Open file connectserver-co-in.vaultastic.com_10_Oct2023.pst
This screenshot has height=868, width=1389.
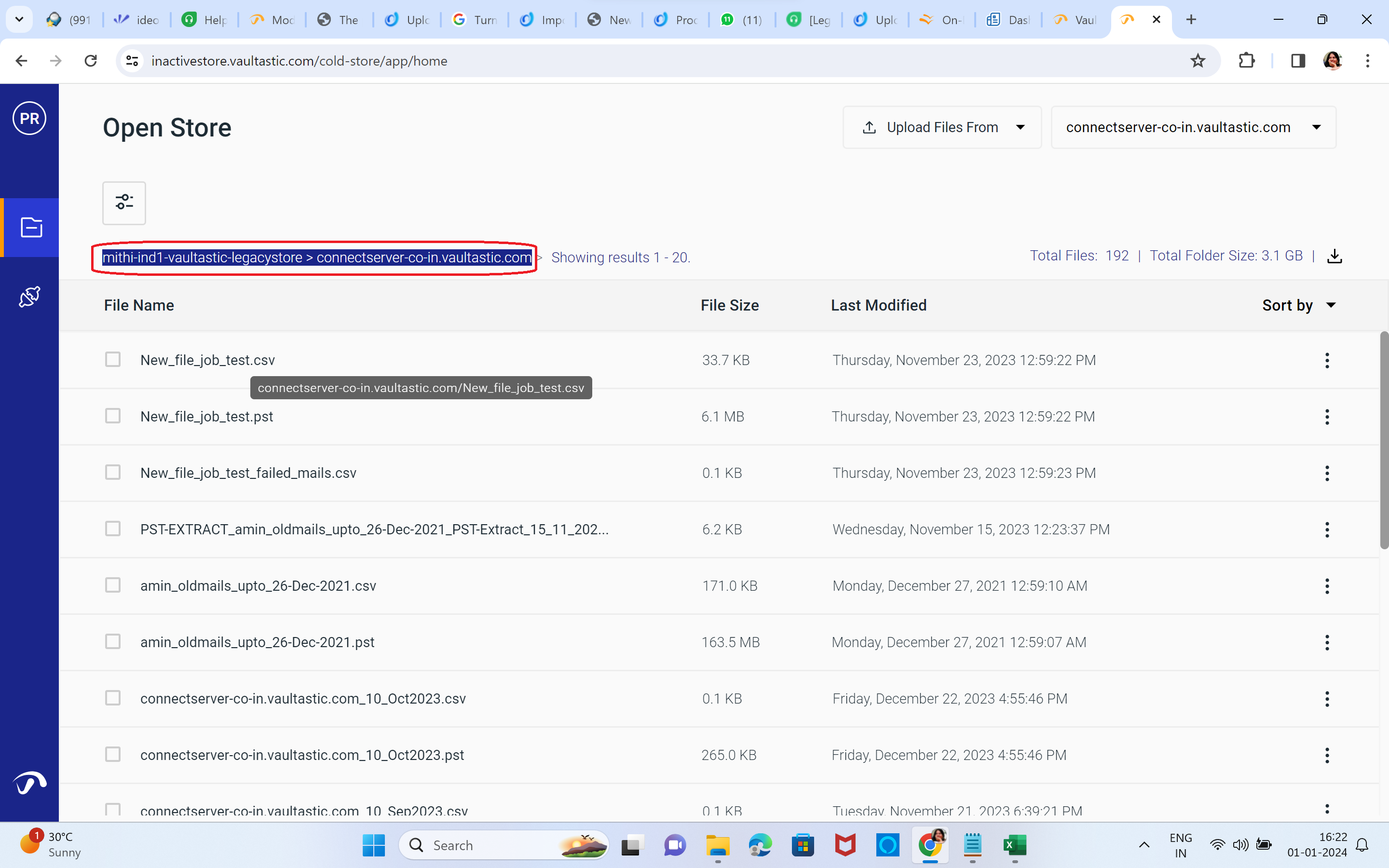tap(302, 755)
